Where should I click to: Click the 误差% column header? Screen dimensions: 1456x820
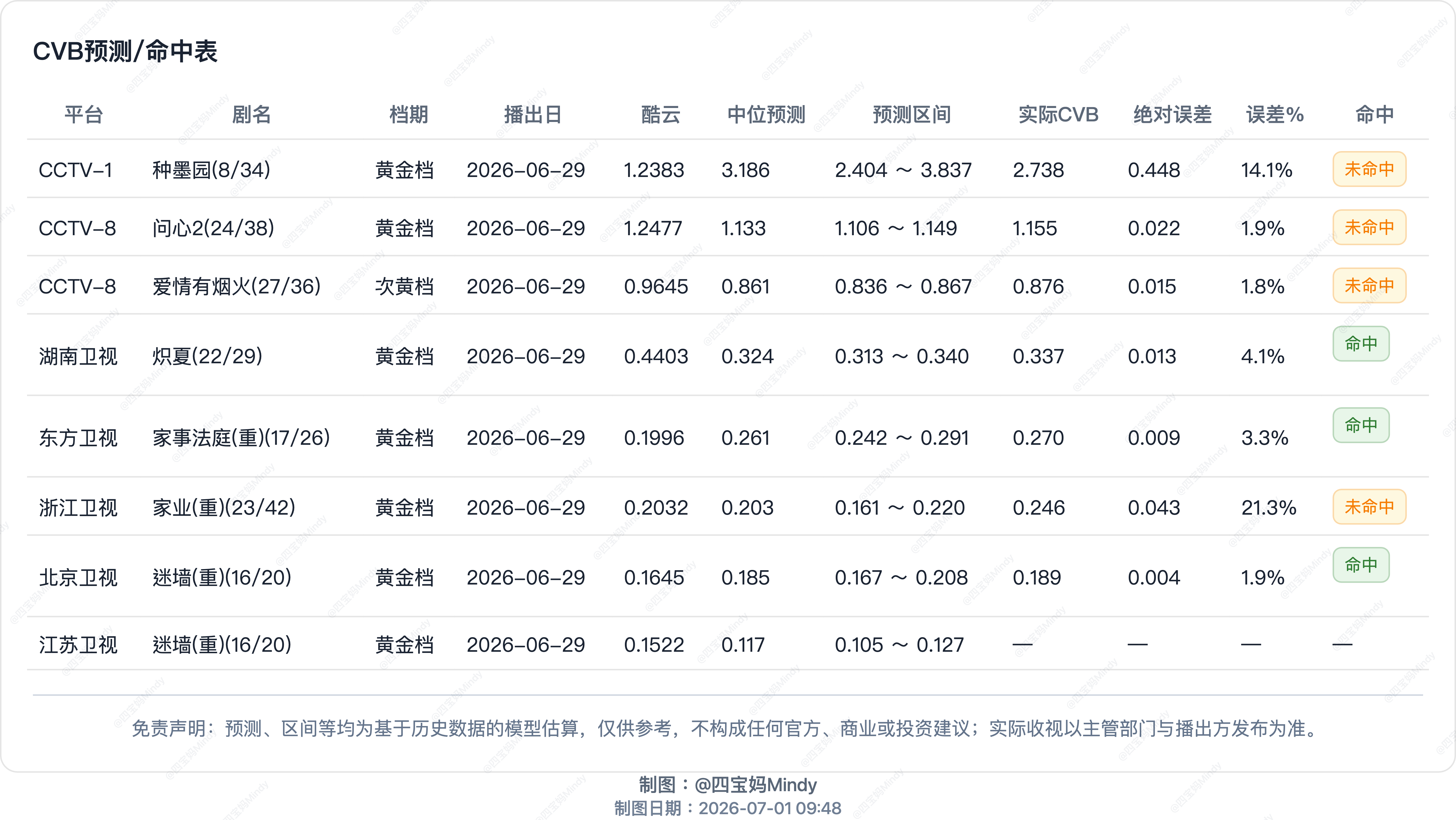click(1275, 115)
